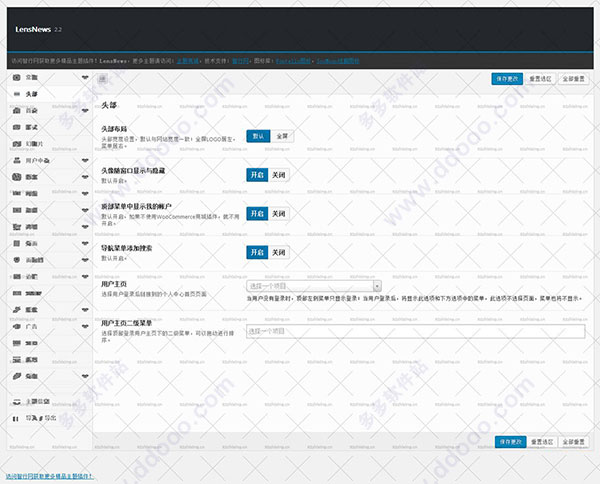Open the 用户中心 sidebar section

click(x=50, y=160)
